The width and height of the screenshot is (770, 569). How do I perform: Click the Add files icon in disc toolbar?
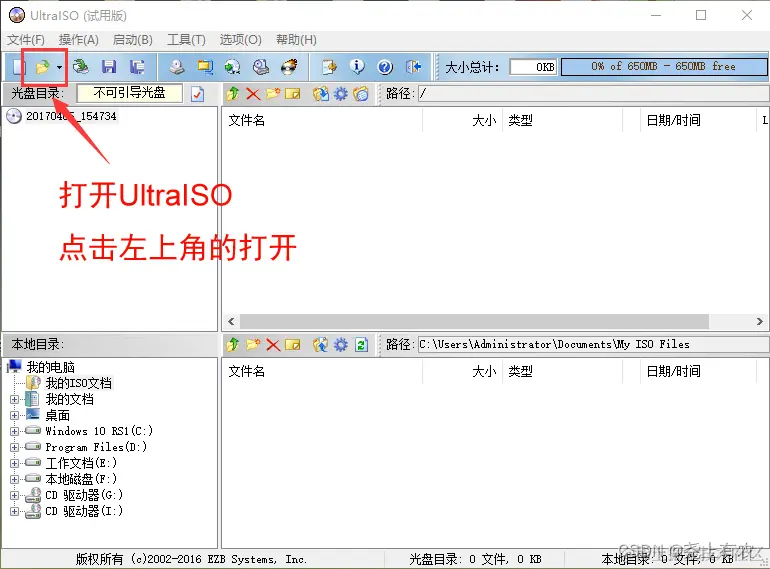tap(321, 93)
